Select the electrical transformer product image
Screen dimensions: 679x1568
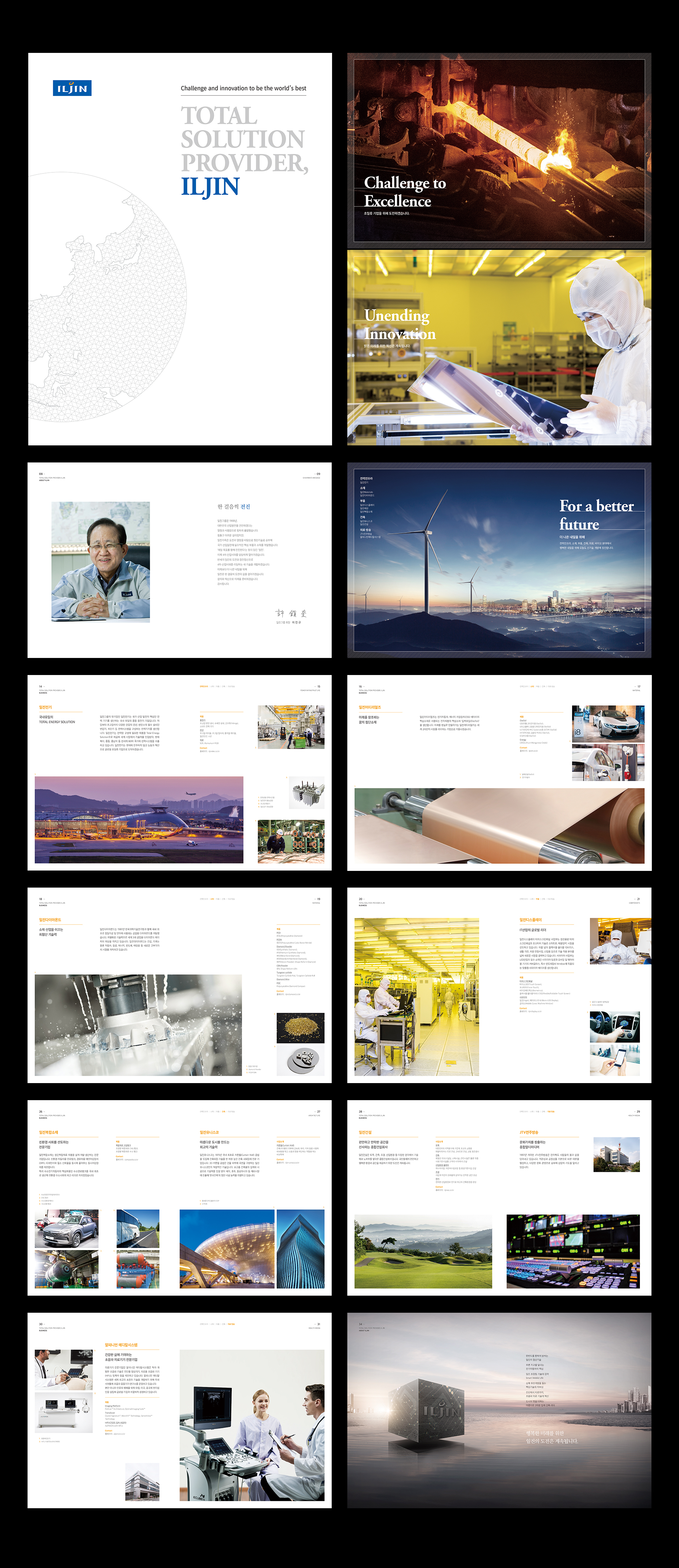click(307, 793)
